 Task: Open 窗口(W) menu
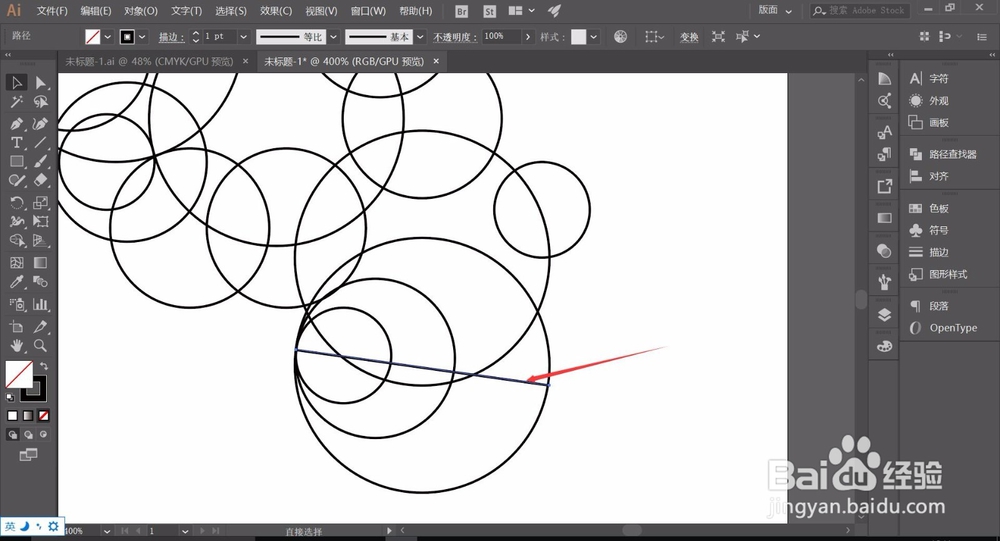coord(368,11)
